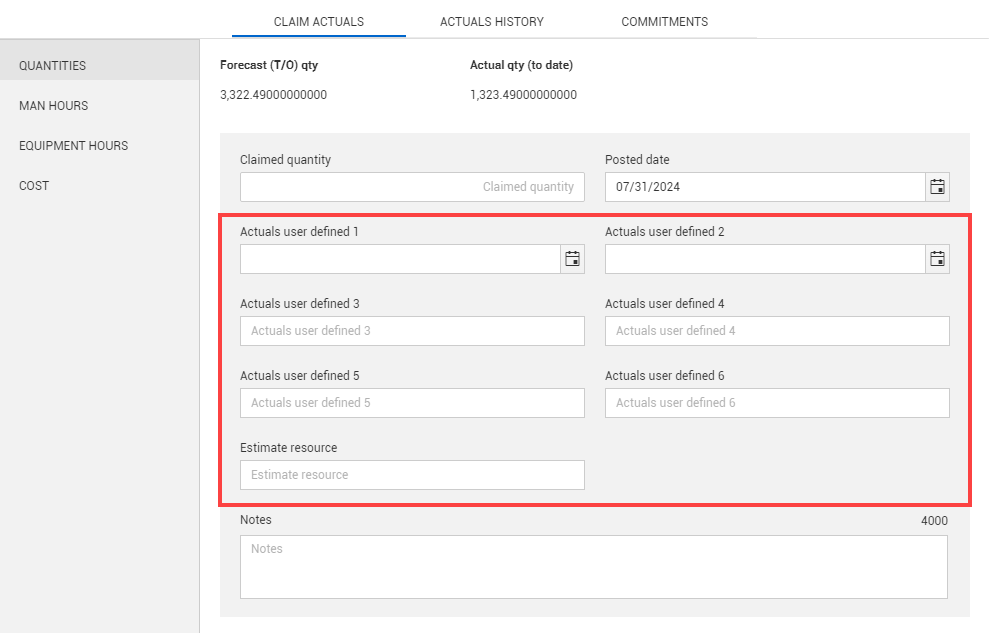Screen dimensions: 989x633
Task: Open calendar for Actuals user defined 1
Action: pyautogui.click(x=572, y=259)
